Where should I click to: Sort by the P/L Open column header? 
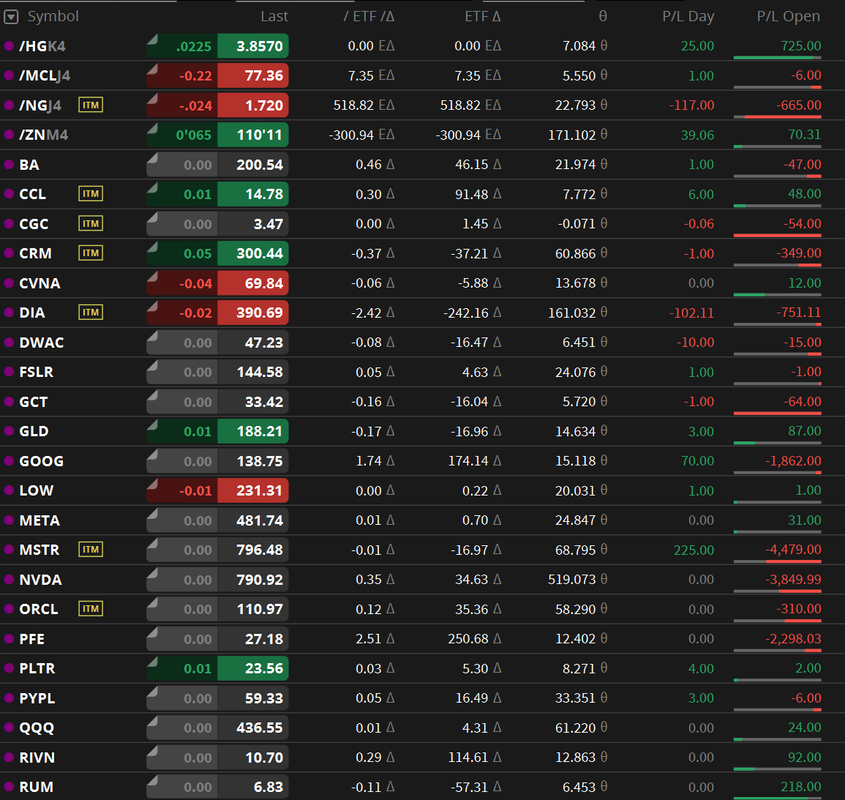coord(788,17)
